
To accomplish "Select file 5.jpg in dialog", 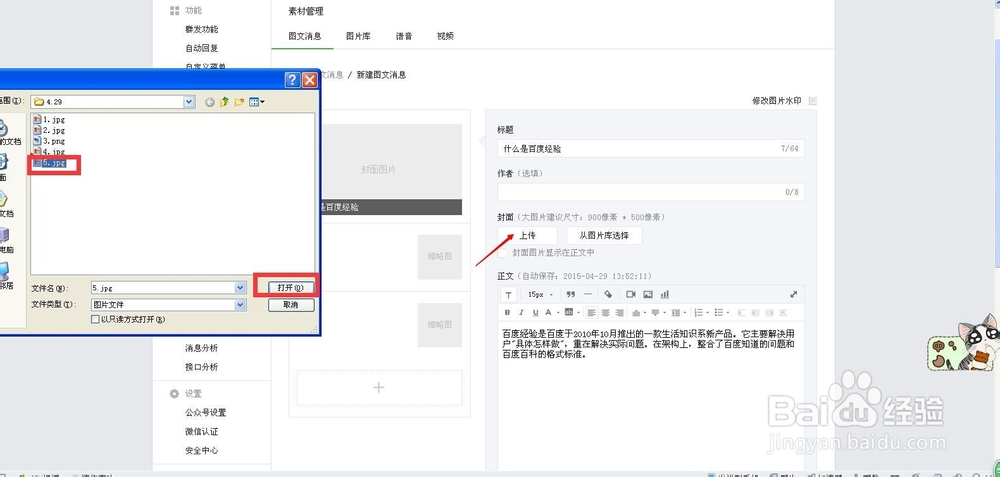I will pyautogui.click(x=49, y=163).
